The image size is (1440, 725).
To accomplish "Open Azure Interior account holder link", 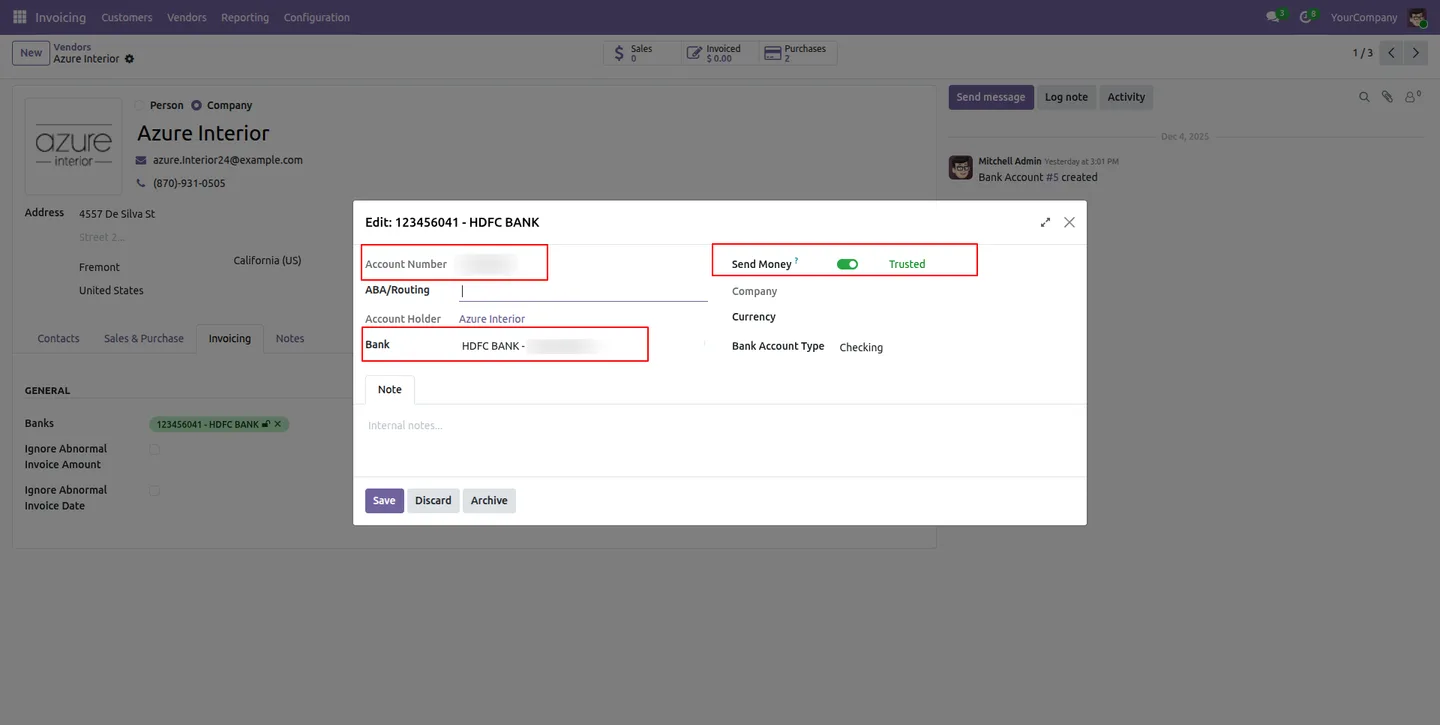I will click(492, 319).
